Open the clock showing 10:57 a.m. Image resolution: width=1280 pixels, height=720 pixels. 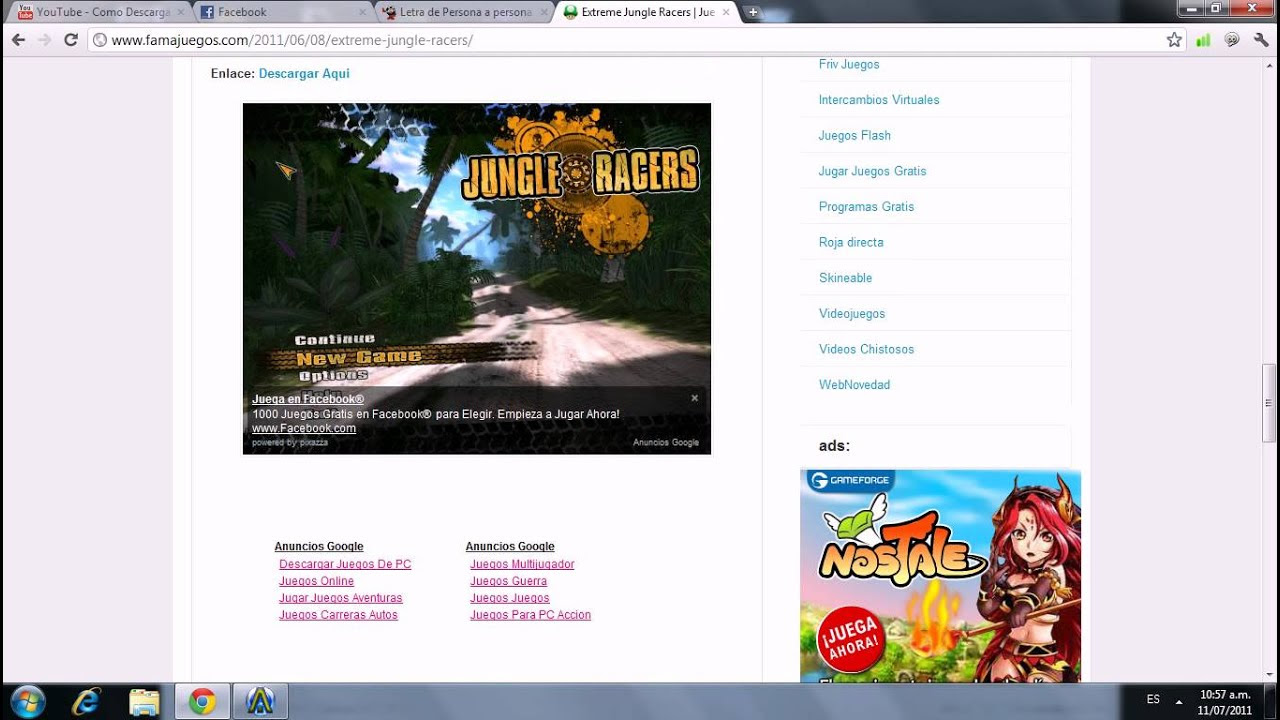tap(1225, 702)
